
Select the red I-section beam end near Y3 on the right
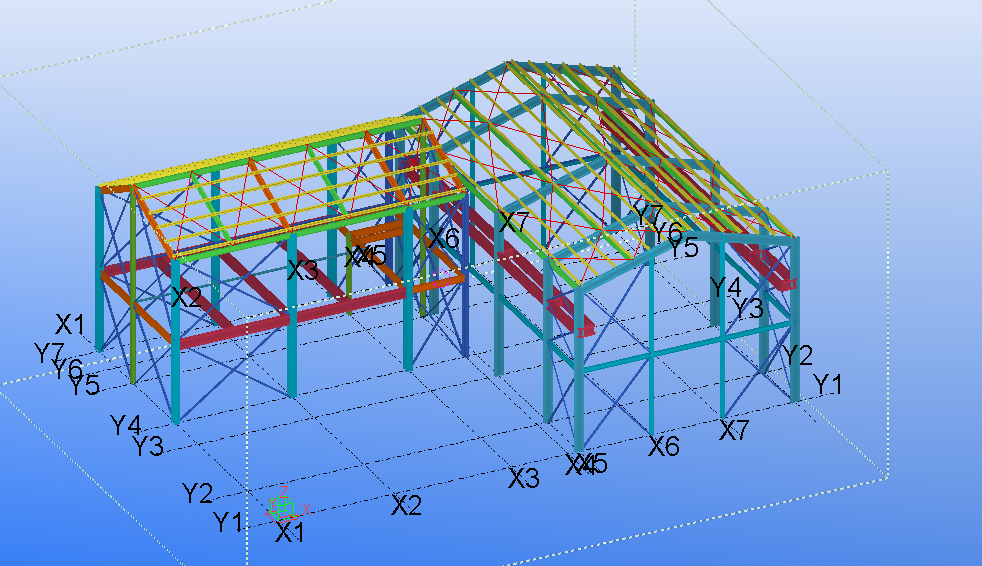788,283
